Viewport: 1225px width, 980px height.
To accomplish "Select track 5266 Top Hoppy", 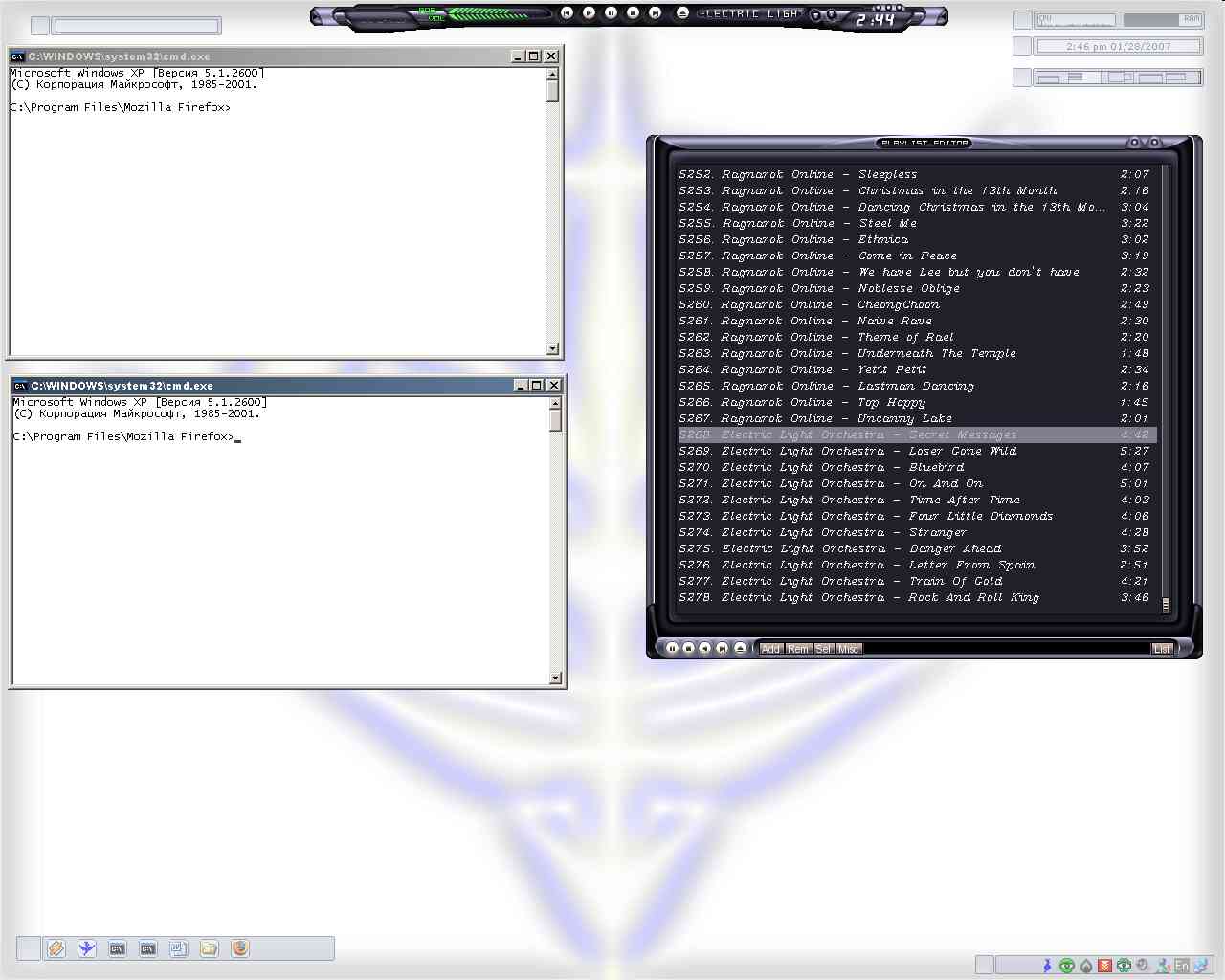I will pyautogui.click(x=915, y=402).
